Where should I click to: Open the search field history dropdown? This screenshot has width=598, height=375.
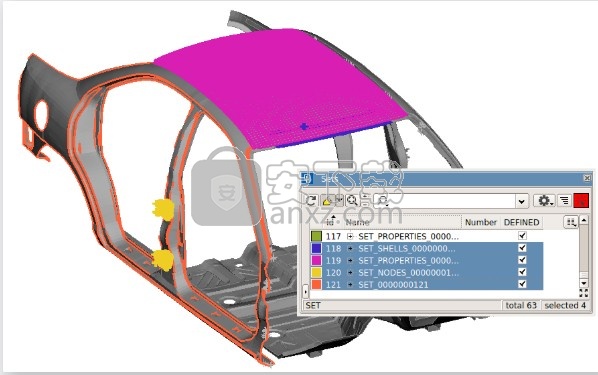pos(521,201)
